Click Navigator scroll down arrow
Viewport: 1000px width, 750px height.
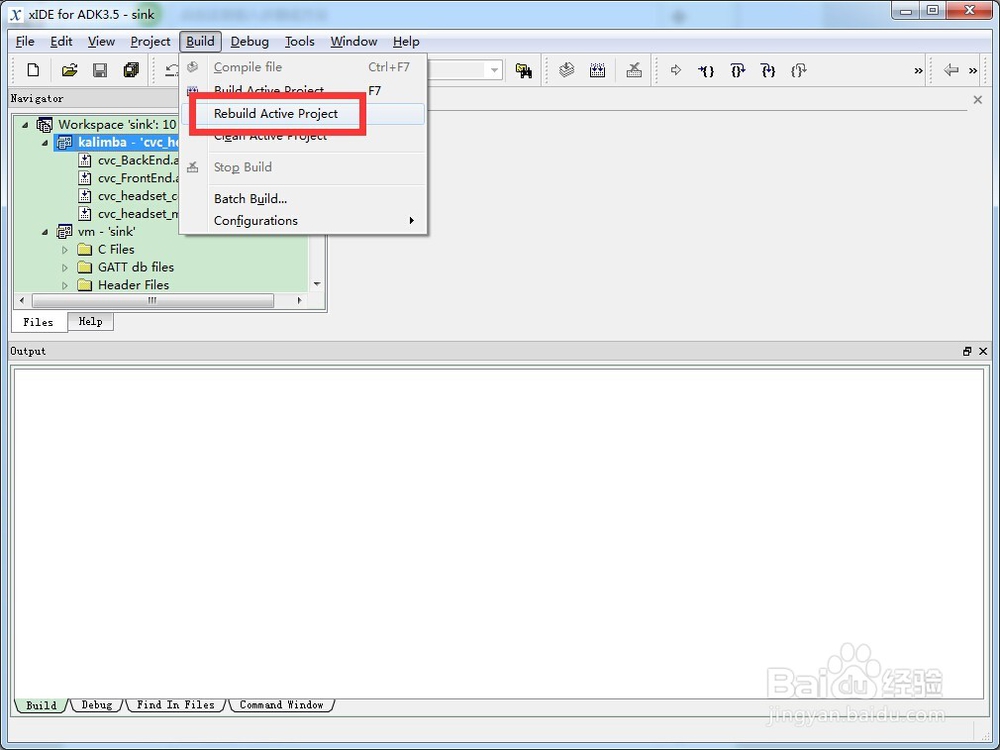tap(317, 284)
